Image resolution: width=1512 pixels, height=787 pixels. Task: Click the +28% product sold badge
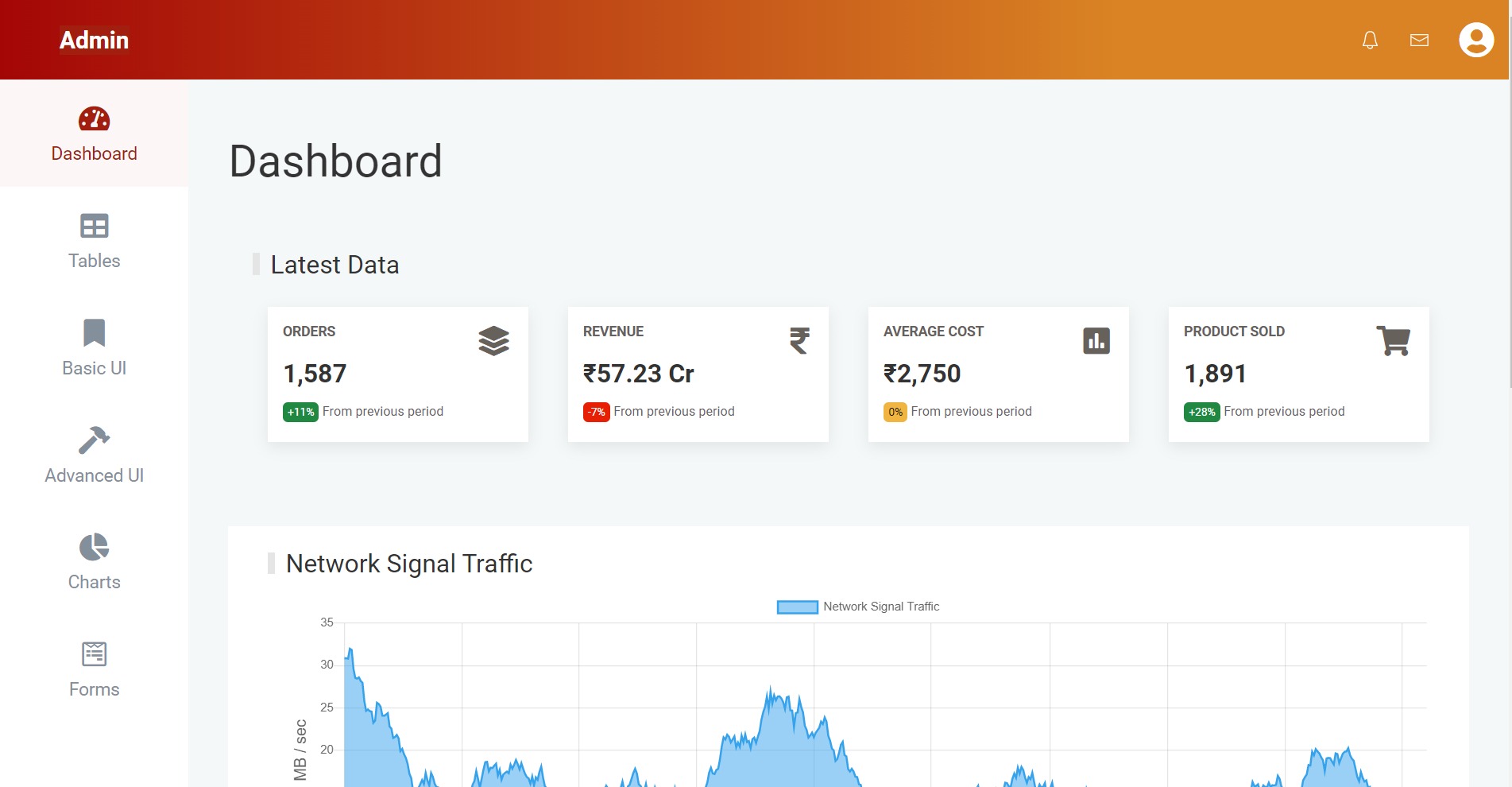pos(1201,412)
